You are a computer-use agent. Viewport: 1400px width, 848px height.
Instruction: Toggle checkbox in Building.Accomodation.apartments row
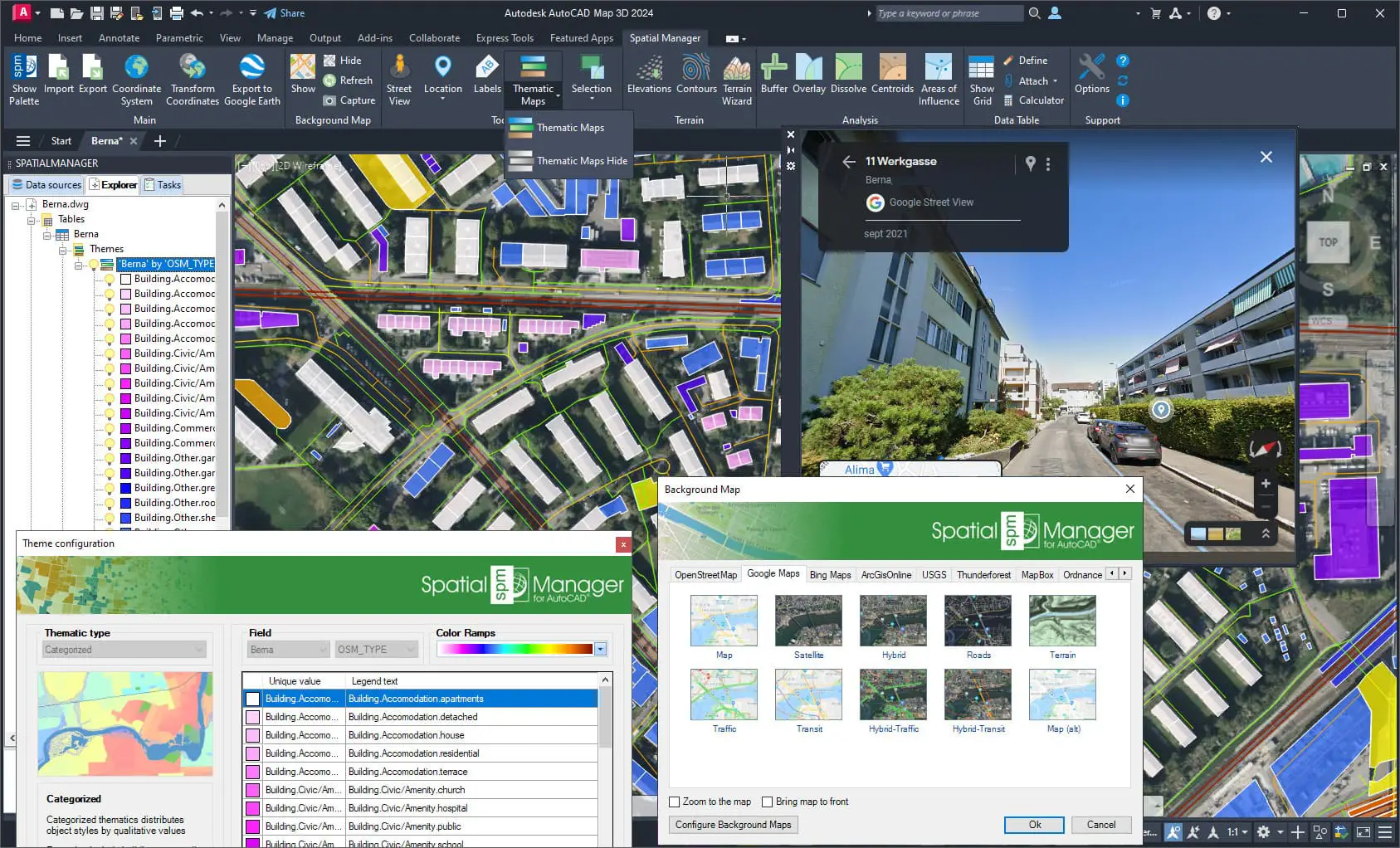[253, 699]
